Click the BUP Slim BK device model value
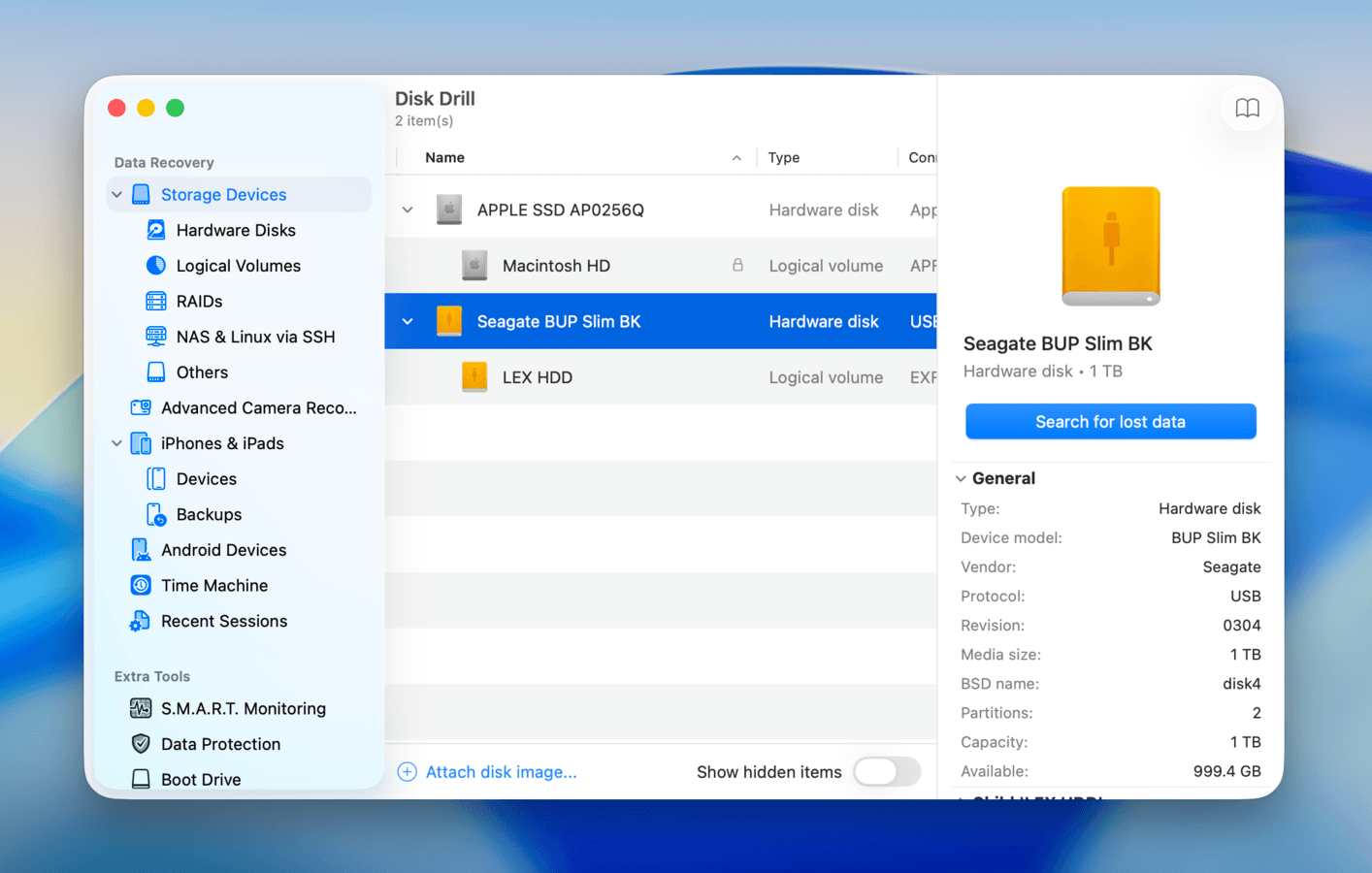This screenshot has height=873, width=1372. [1216, 538]
